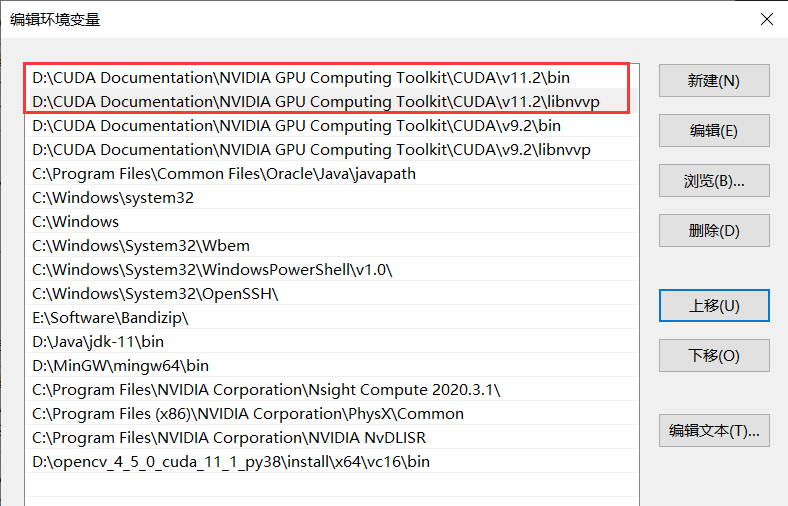Highlight the E:\Software\Bandizip entry
788x506 pixels.
tap(110, 318)
